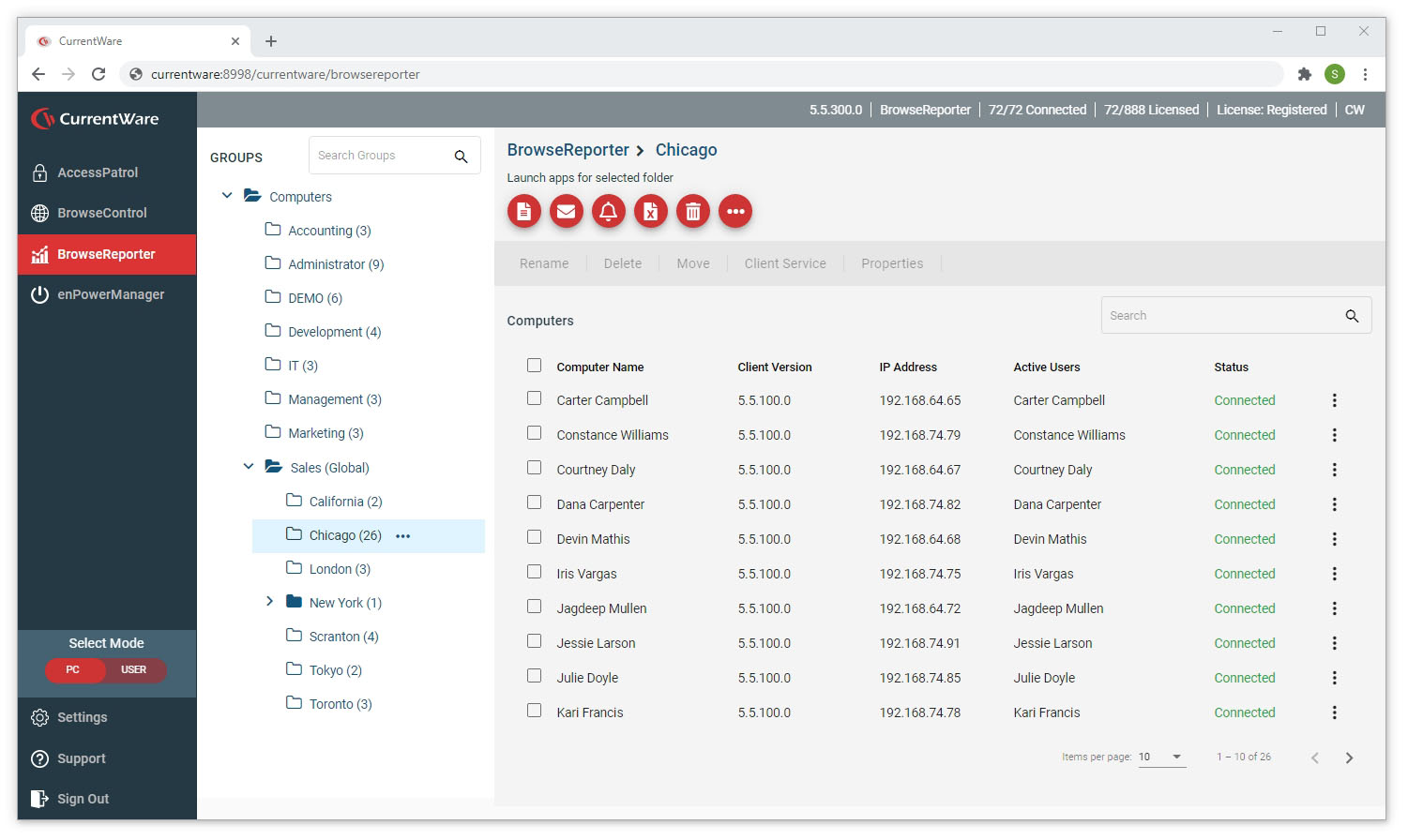Check the Devin Mathis row checkbox
The image size is (1408, 840).
coord(535,537)
